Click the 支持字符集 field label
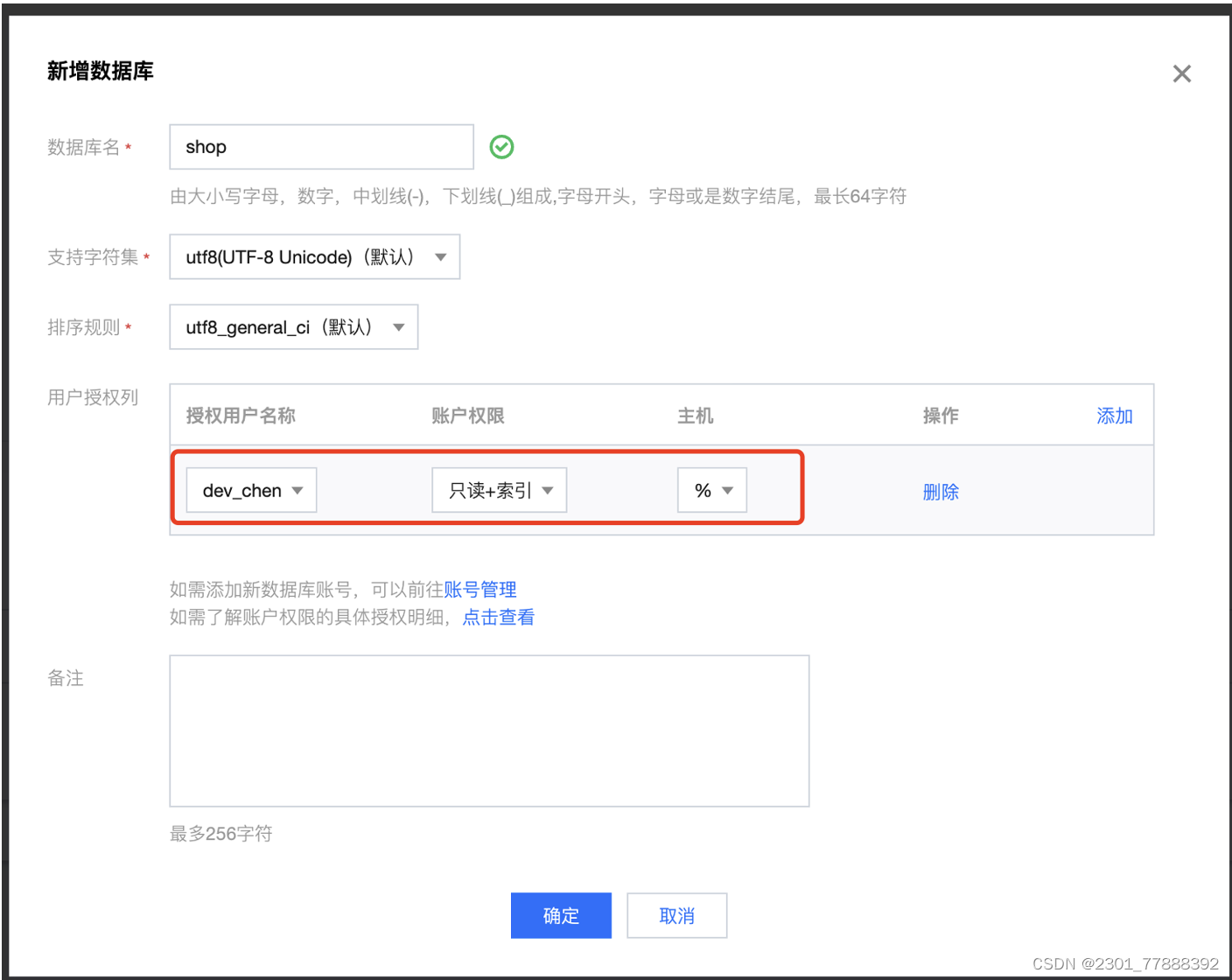Viewport: 1232px width, 980px height. pos(93,256)
